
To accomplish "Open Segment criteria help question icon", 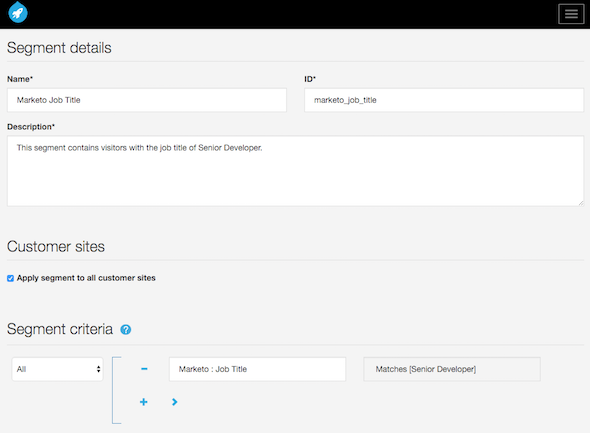I will tap(126, 330).
